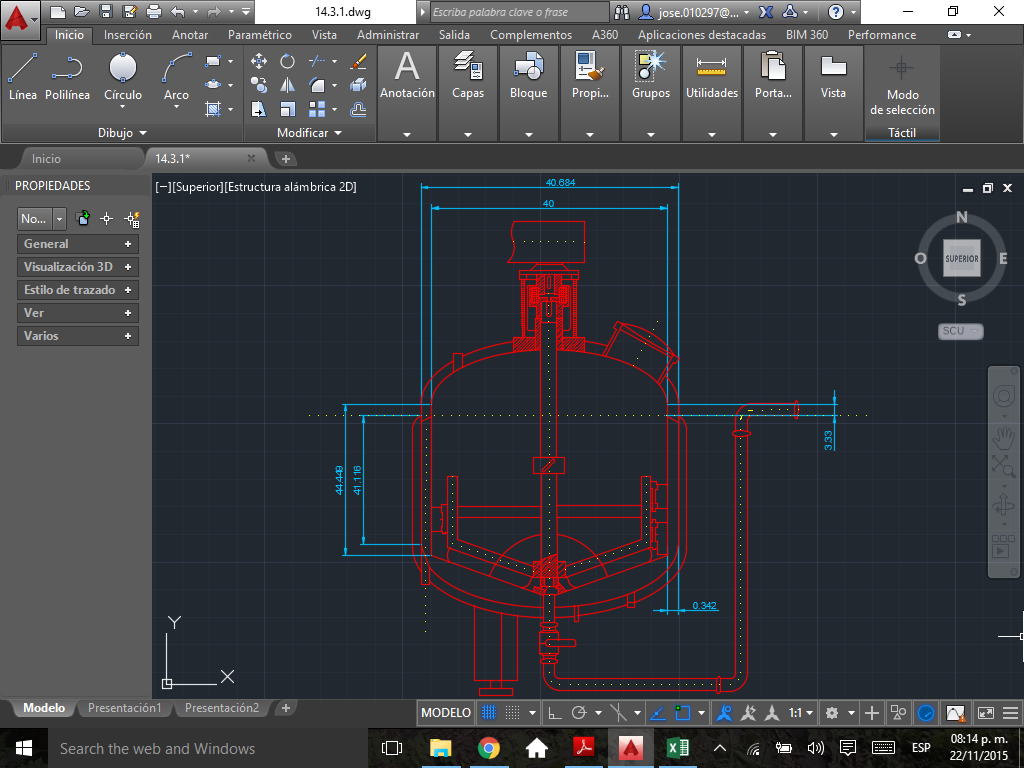Click the Modo de selección Táctil button

(902, 91)
